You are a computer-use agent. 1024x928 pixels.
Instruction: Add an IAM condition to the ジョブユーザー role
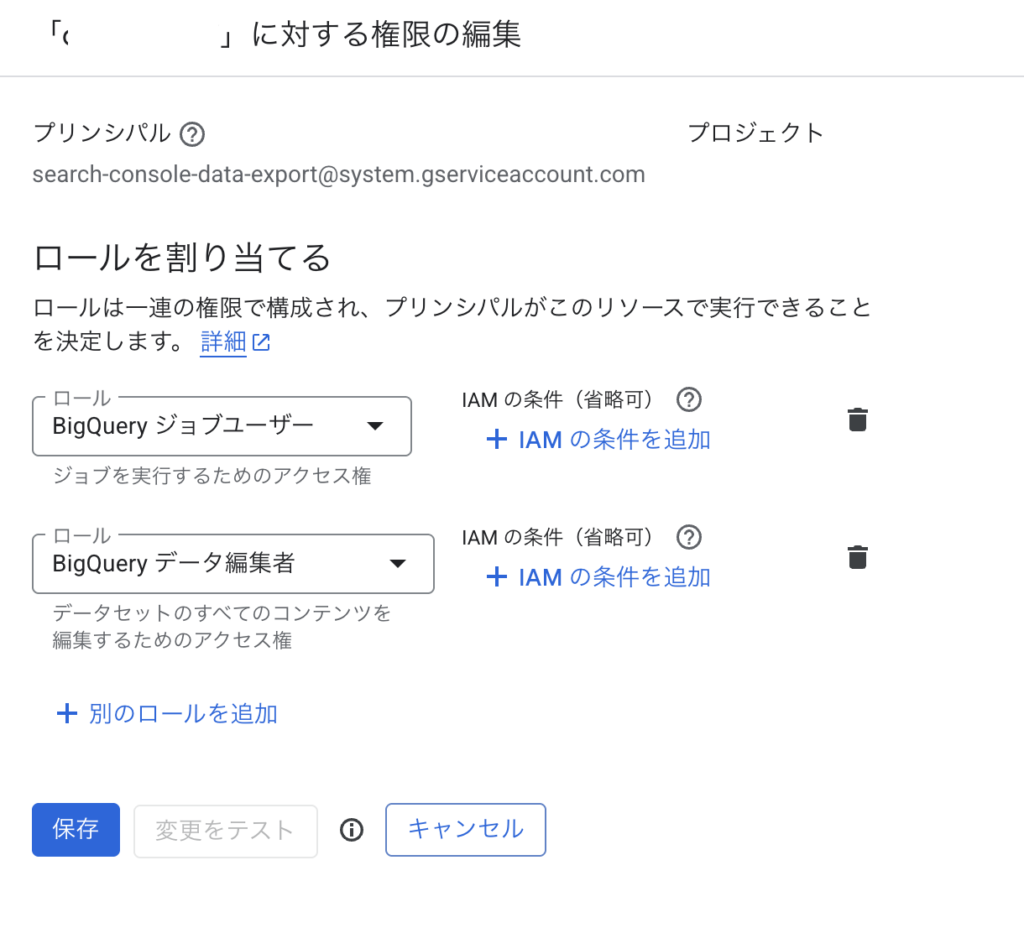click(x=598, y=439)
